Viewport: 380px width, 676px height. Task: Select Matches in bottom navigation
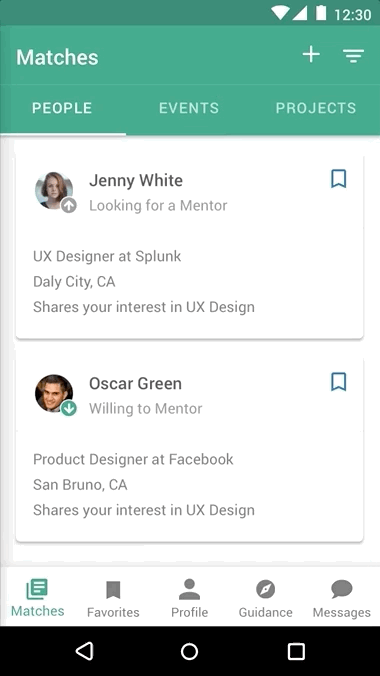point(38,598)
